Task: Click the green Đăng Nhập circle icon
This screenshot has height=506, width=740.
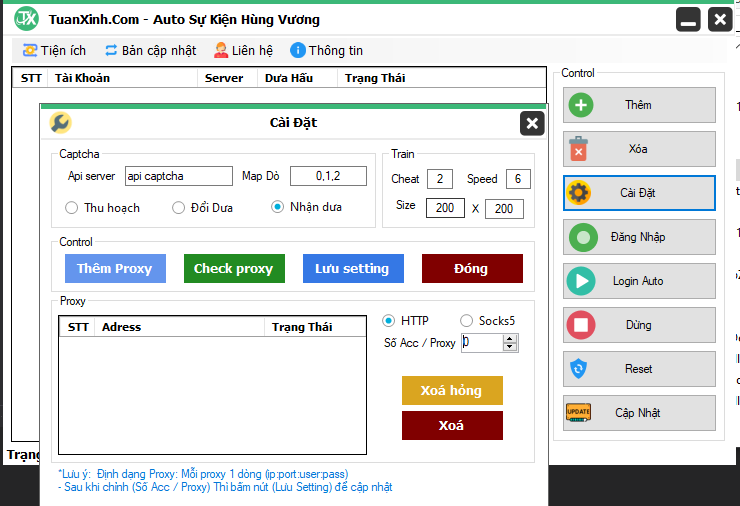Action: coord(580,237)
